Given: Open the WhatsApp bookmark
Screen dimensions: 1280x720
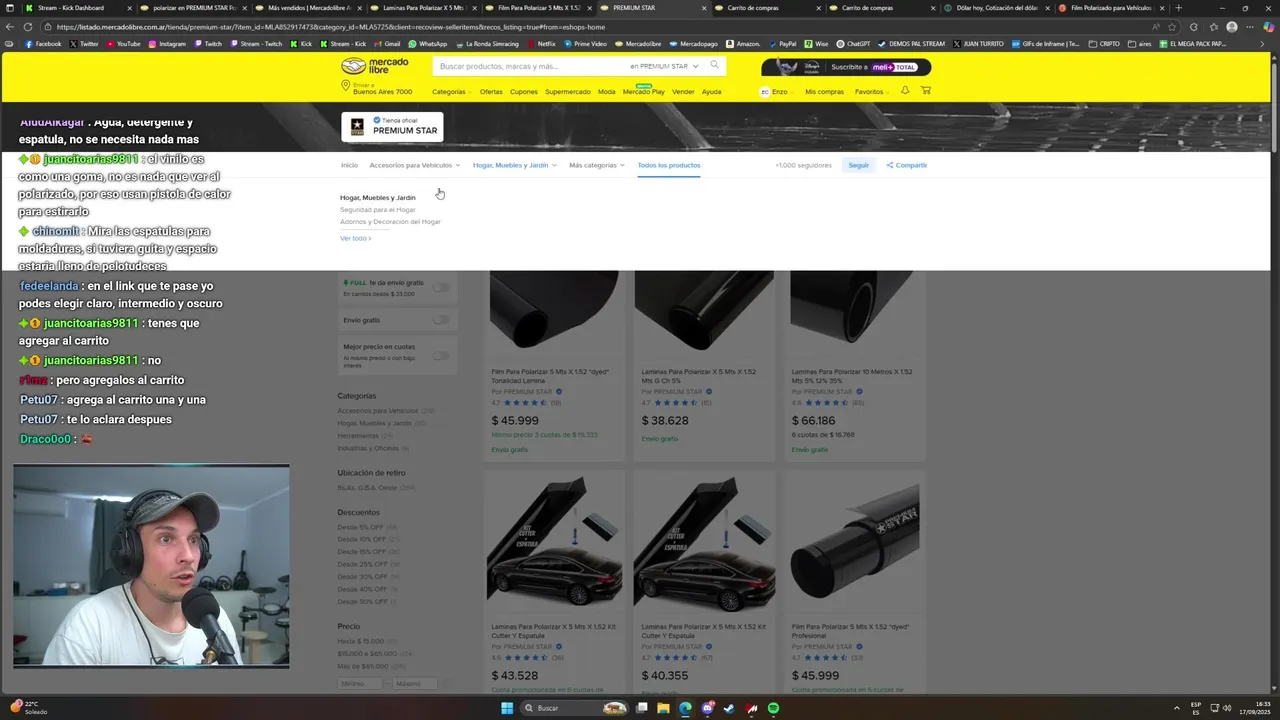Looking at the screenshot, I should click(x=428, y=44).
